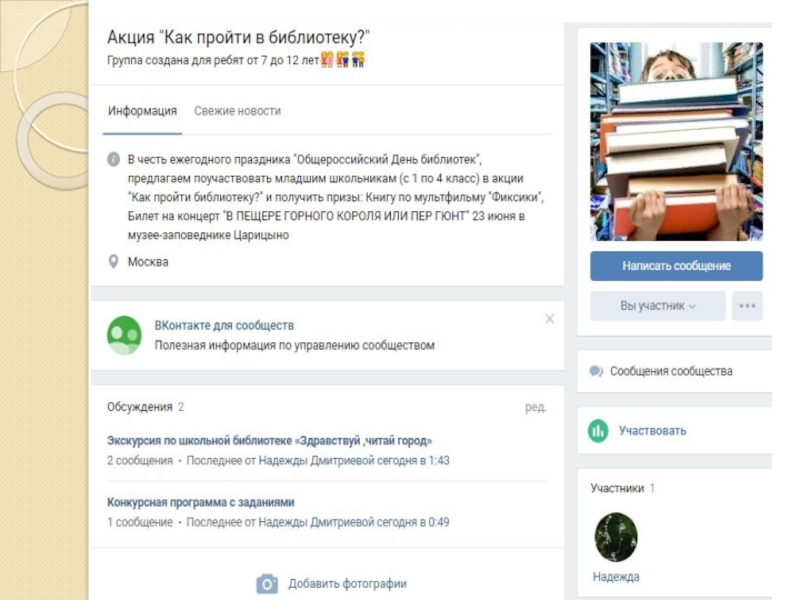Open the three-dots more actions button
The height and width of the screenshot is (600, 800).
click(747, 306)
